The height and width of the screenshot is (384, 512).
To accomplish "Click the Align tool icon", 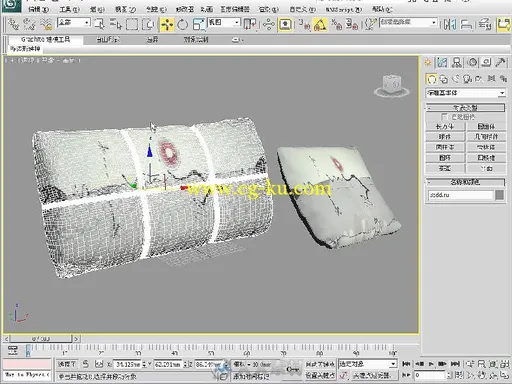I will 466,24.
